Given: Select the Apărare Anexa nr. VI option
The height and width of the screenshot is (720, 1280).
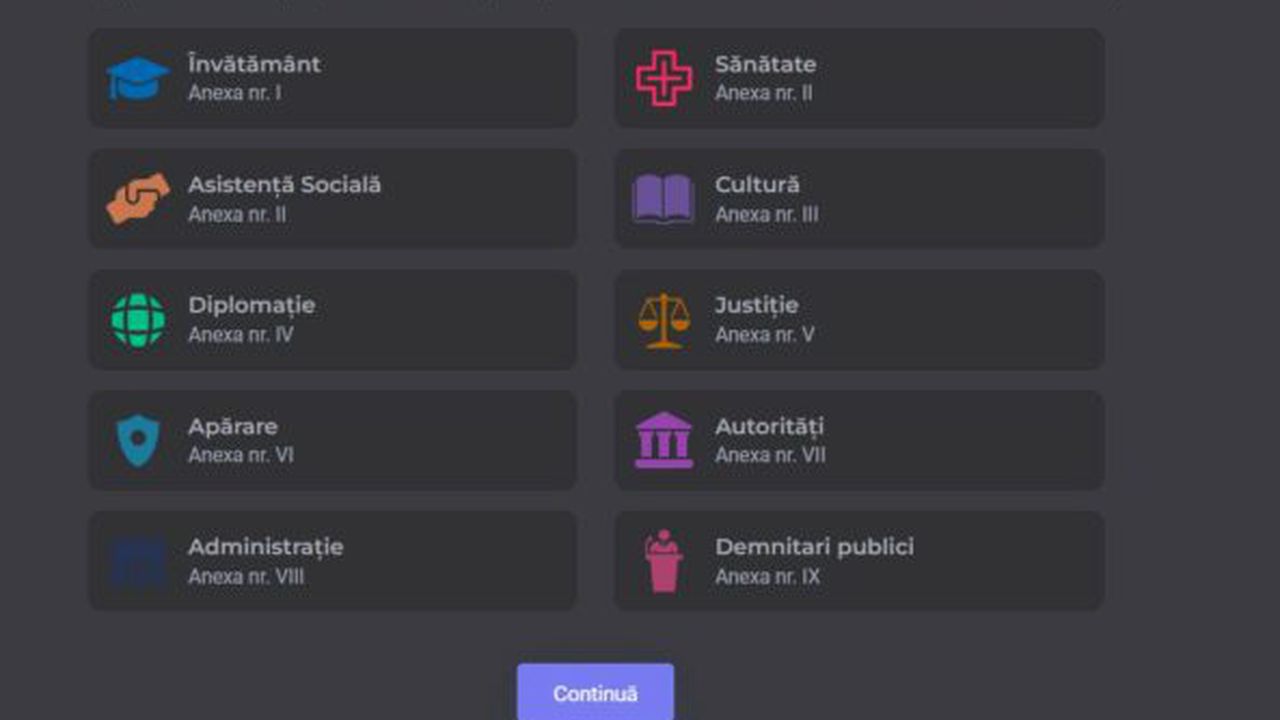Looking at the screenshot, I should pos(333,441).
